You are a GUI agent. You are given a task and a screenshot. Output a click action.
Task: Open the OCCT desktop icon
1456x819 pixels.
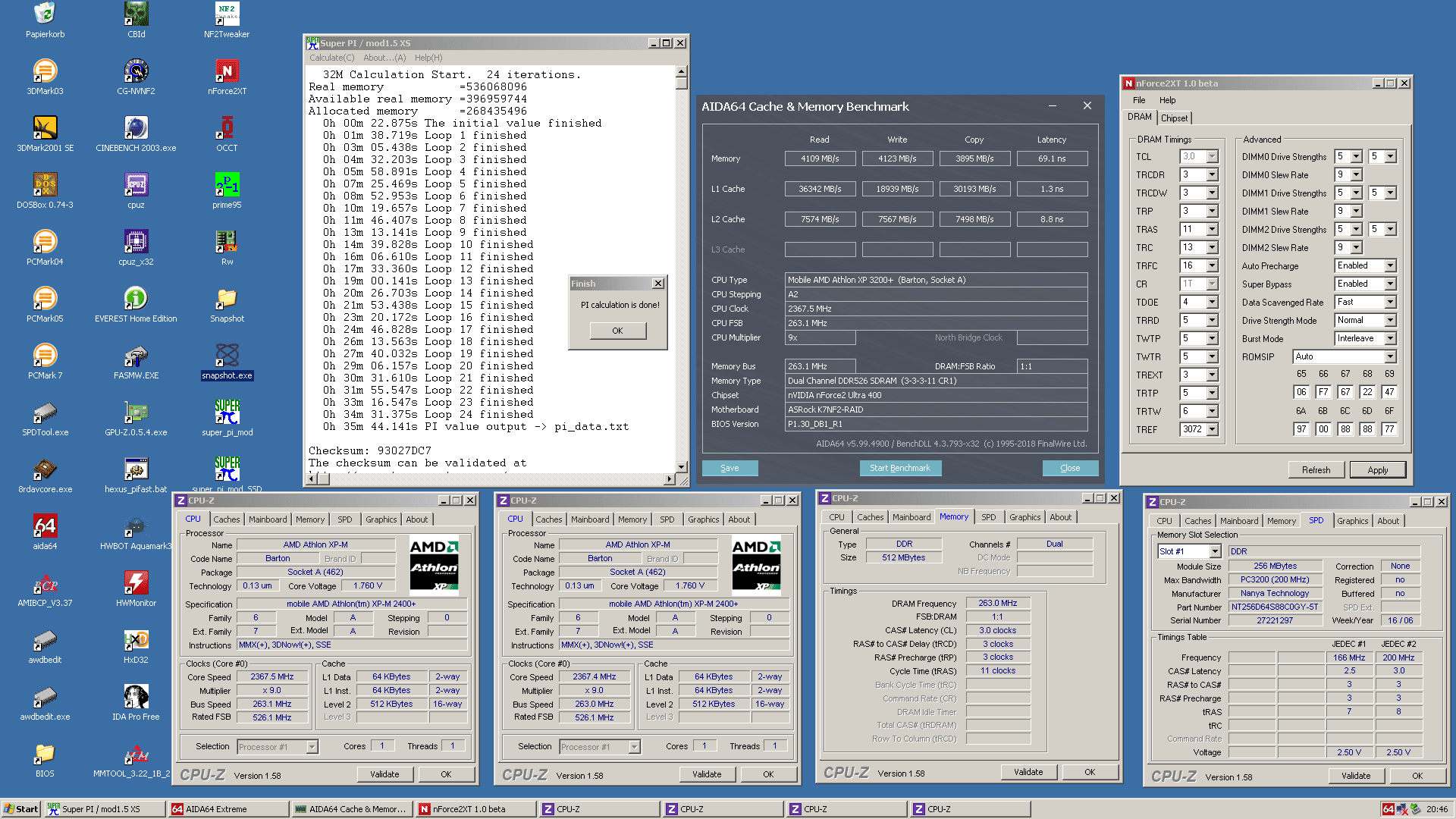[226, 128]
